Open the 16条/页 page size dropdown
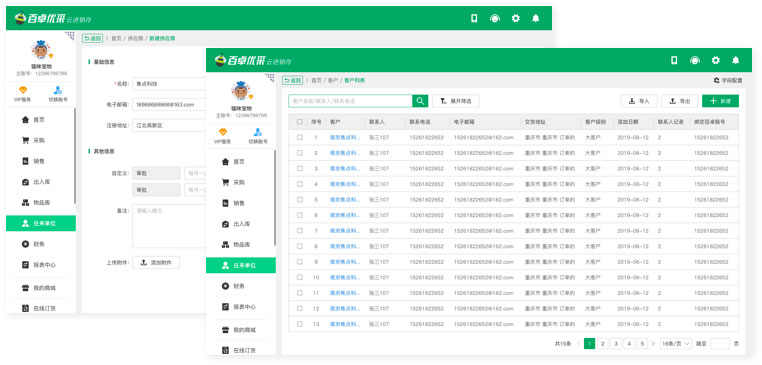Screen dimensions: 762x365 click(676, 344)
